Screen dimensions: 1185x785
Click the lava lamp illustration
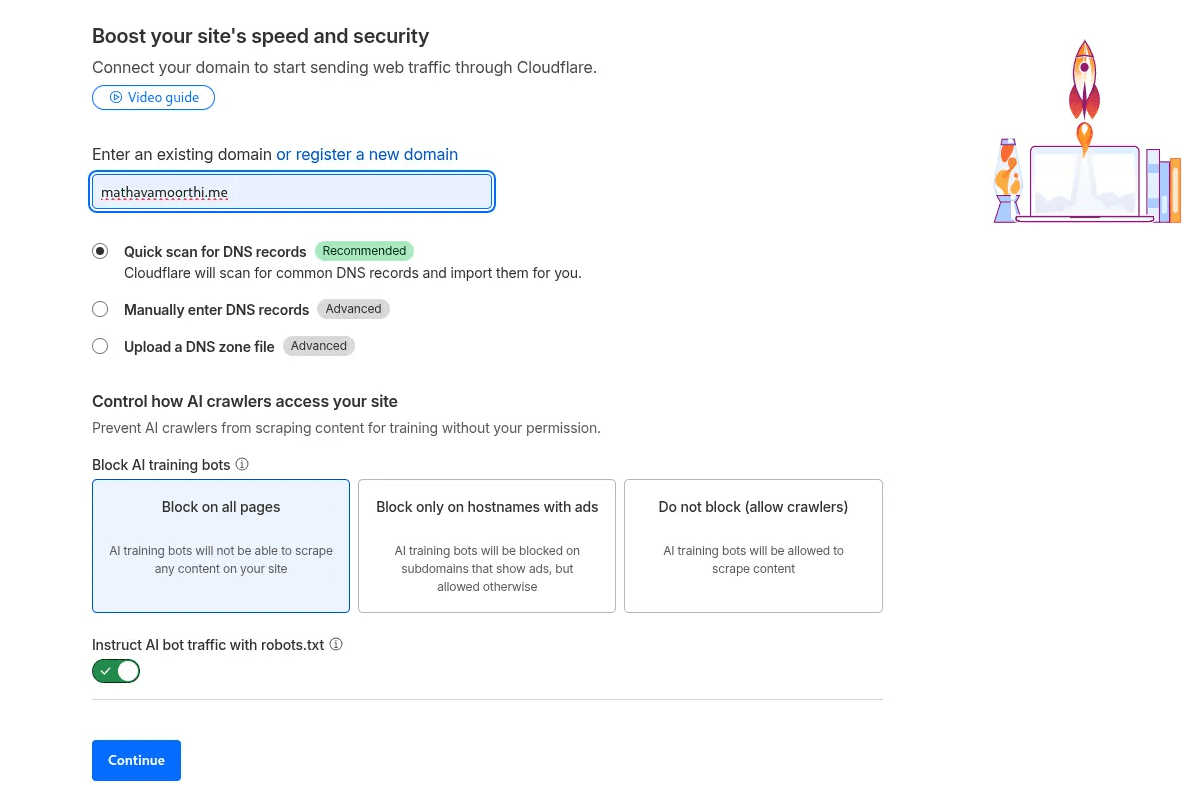tap(1007, 182)
